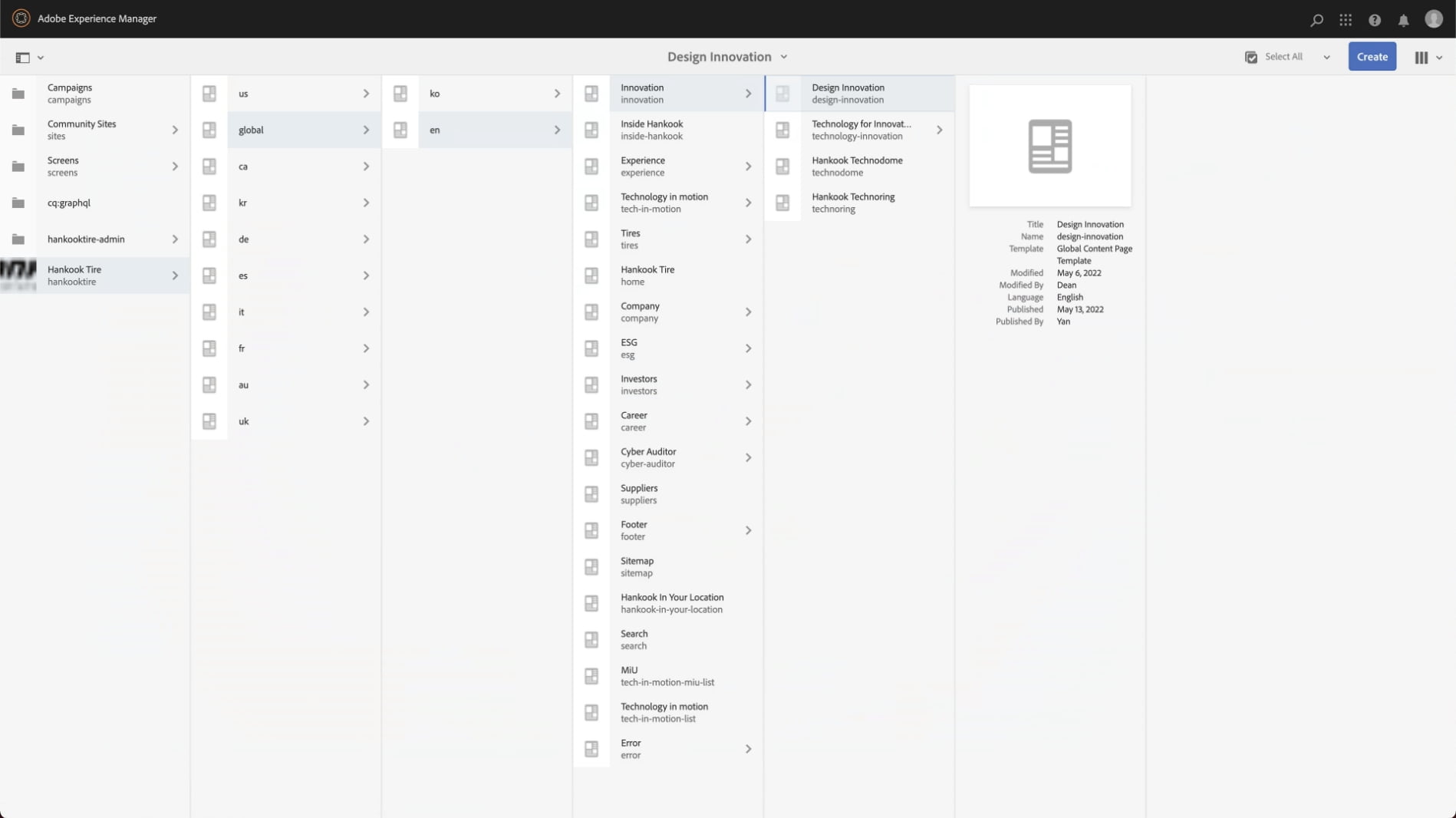Select the ESG page row
Viewport: 1456px width, 818px height.
point(668,348)
